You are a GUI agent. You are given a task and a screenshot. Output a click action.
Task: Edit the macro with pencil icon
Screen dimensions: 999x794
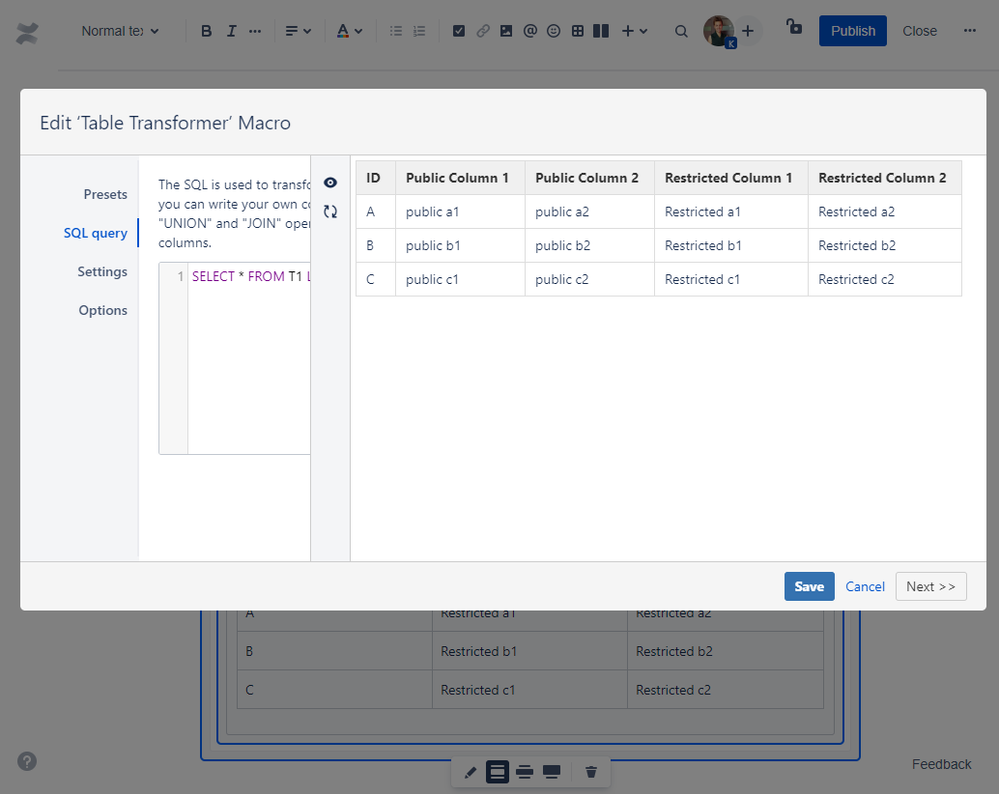[x=470, y=772]
